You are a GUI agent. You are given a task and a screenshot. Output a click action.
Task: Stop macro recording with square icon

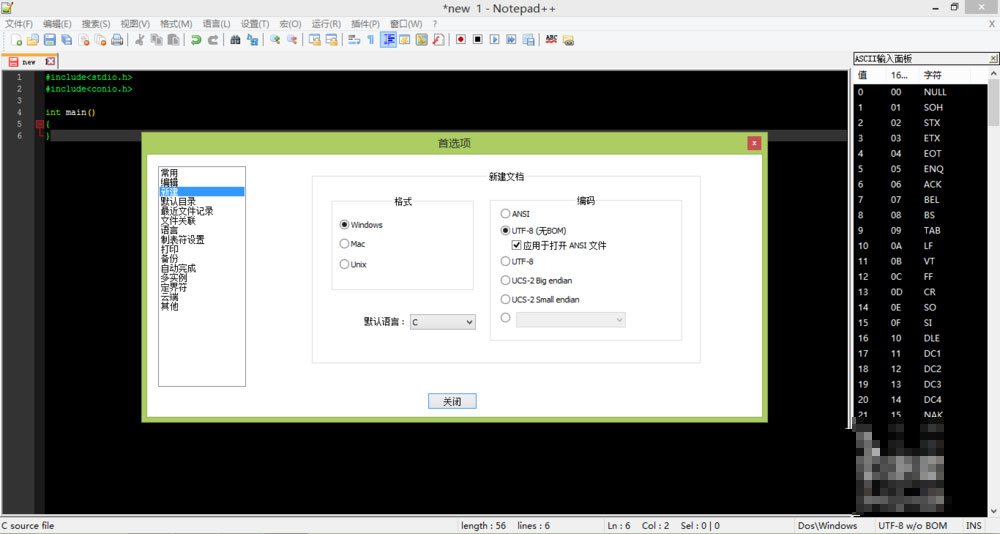pos(478,40)
